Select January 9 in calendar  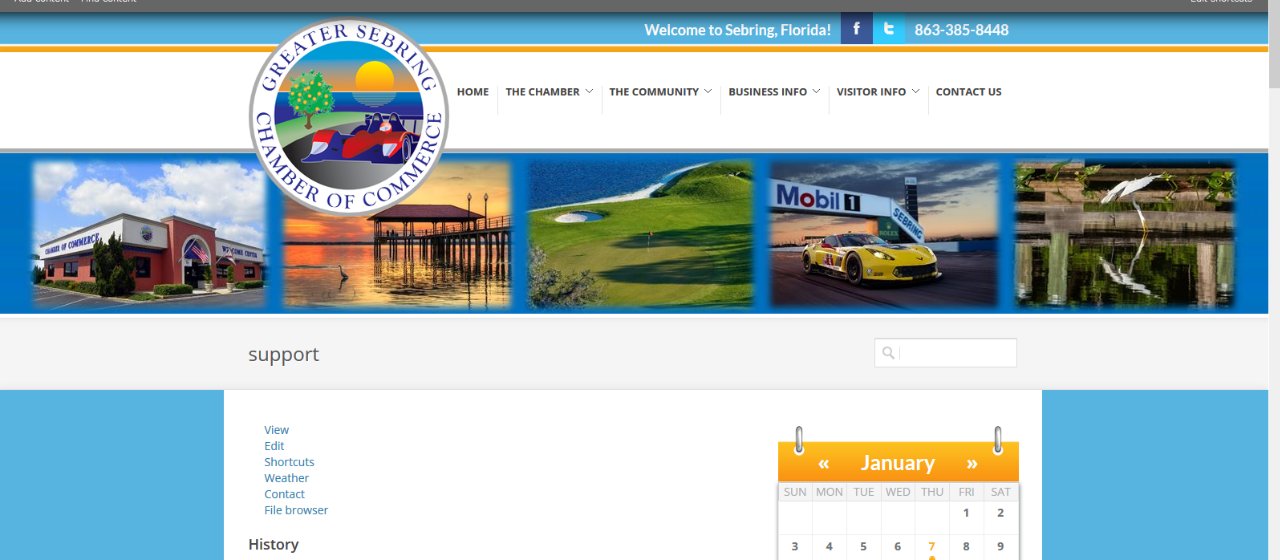coord(1000,546)
